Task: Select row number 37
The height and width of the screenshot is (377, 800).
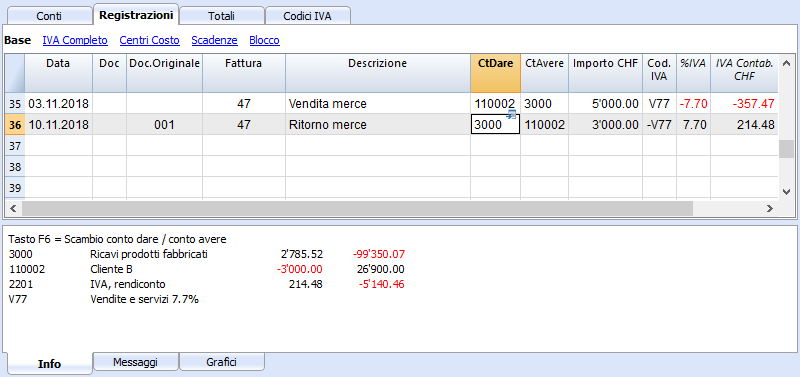Action: (15, 146)
